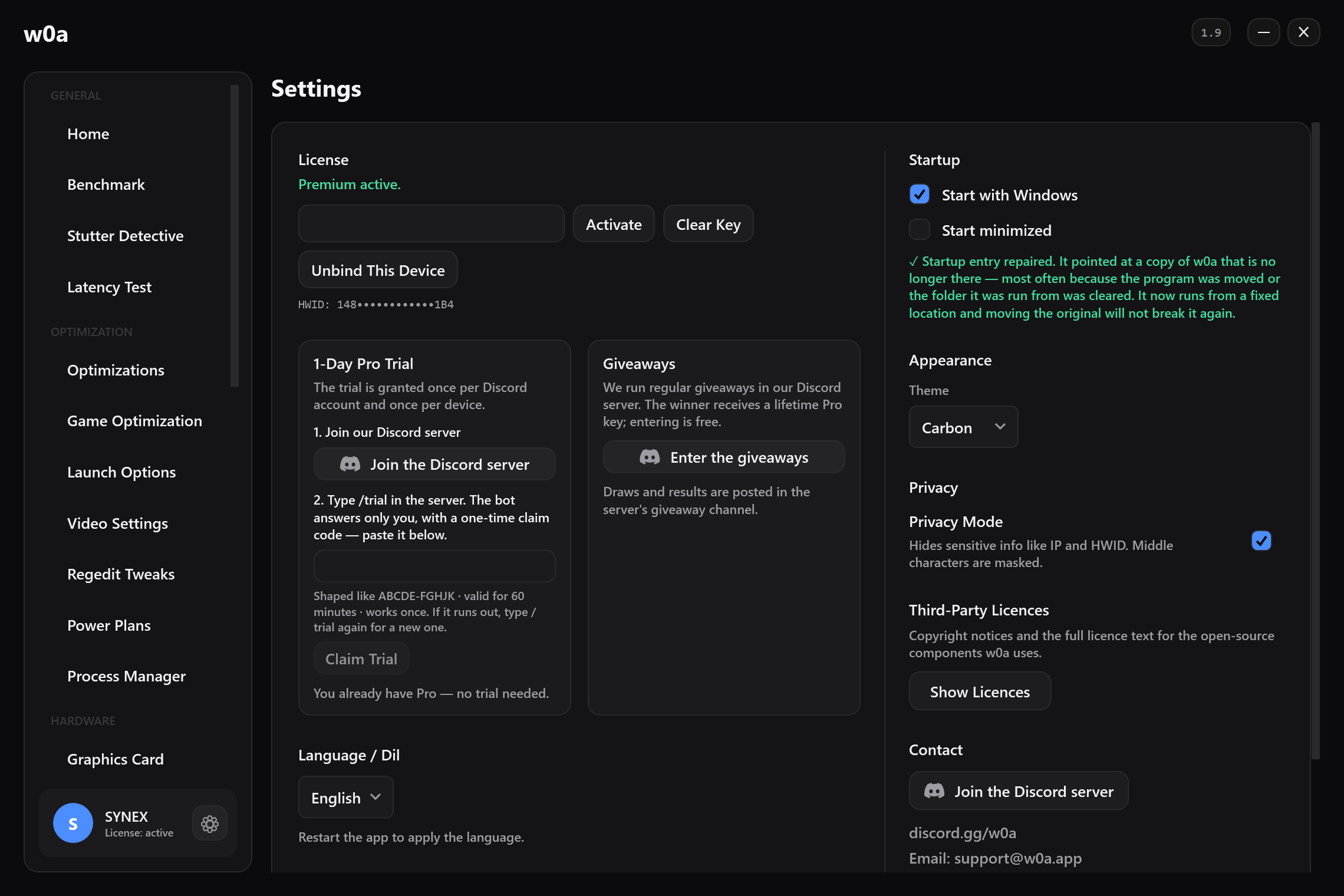Click the Activate button

614,224
